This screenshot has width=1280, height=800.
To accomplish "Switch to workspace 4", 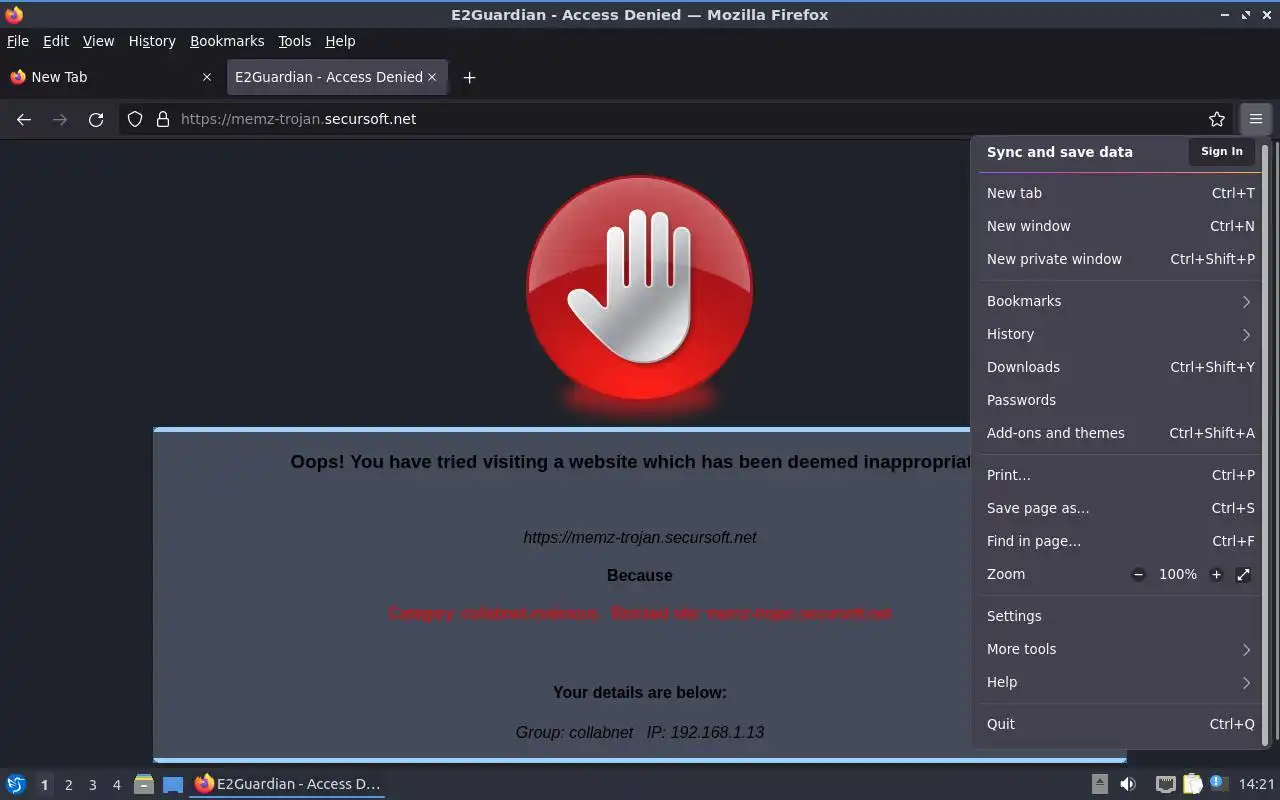I will [116, 785].
